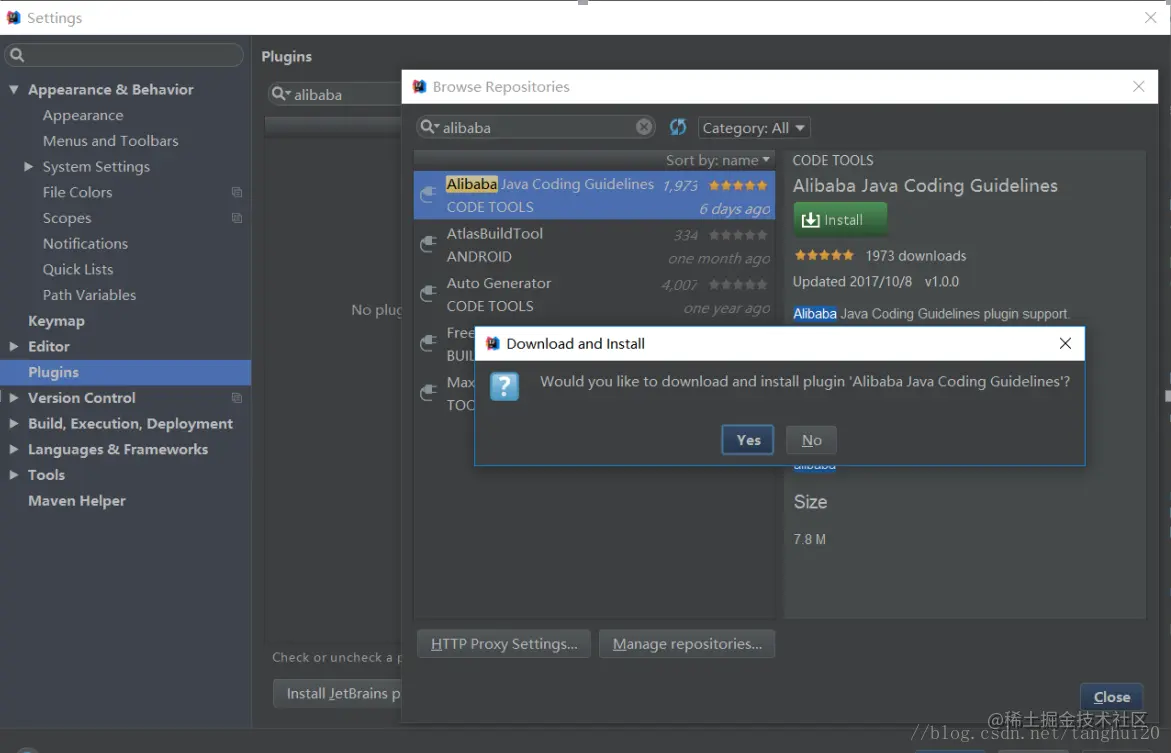Confirm plugin install with Yes button
Viewport: 1171px width, 753px height.
tap(748, 440)
